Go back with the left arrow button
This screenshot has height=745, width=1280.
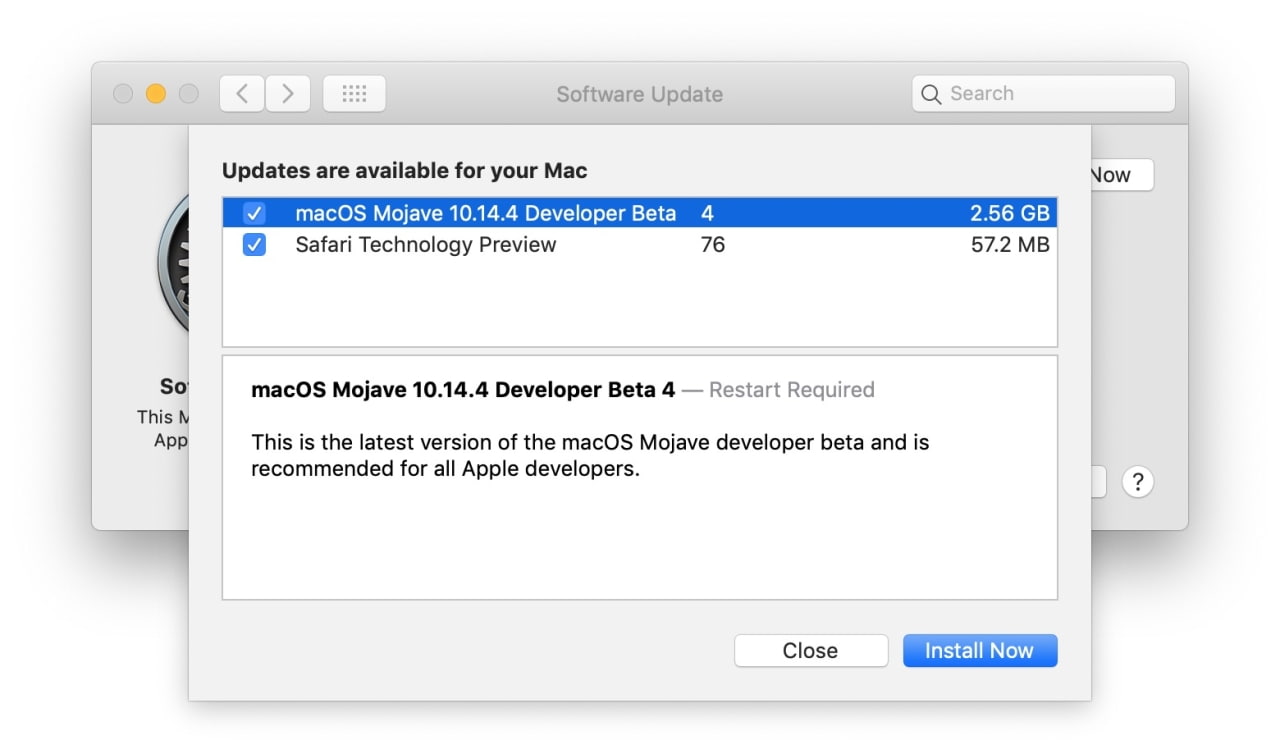click(x=241, y=94)
